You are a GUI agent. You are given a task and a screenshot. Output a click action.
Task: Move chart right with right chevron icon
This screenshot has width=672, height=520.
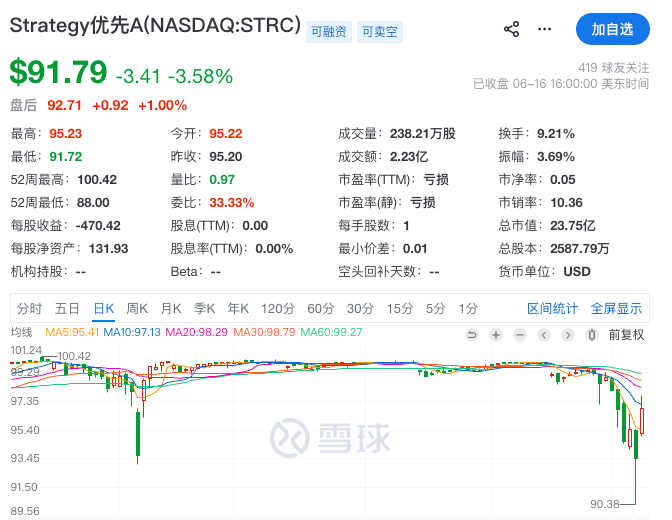[568, 334]
